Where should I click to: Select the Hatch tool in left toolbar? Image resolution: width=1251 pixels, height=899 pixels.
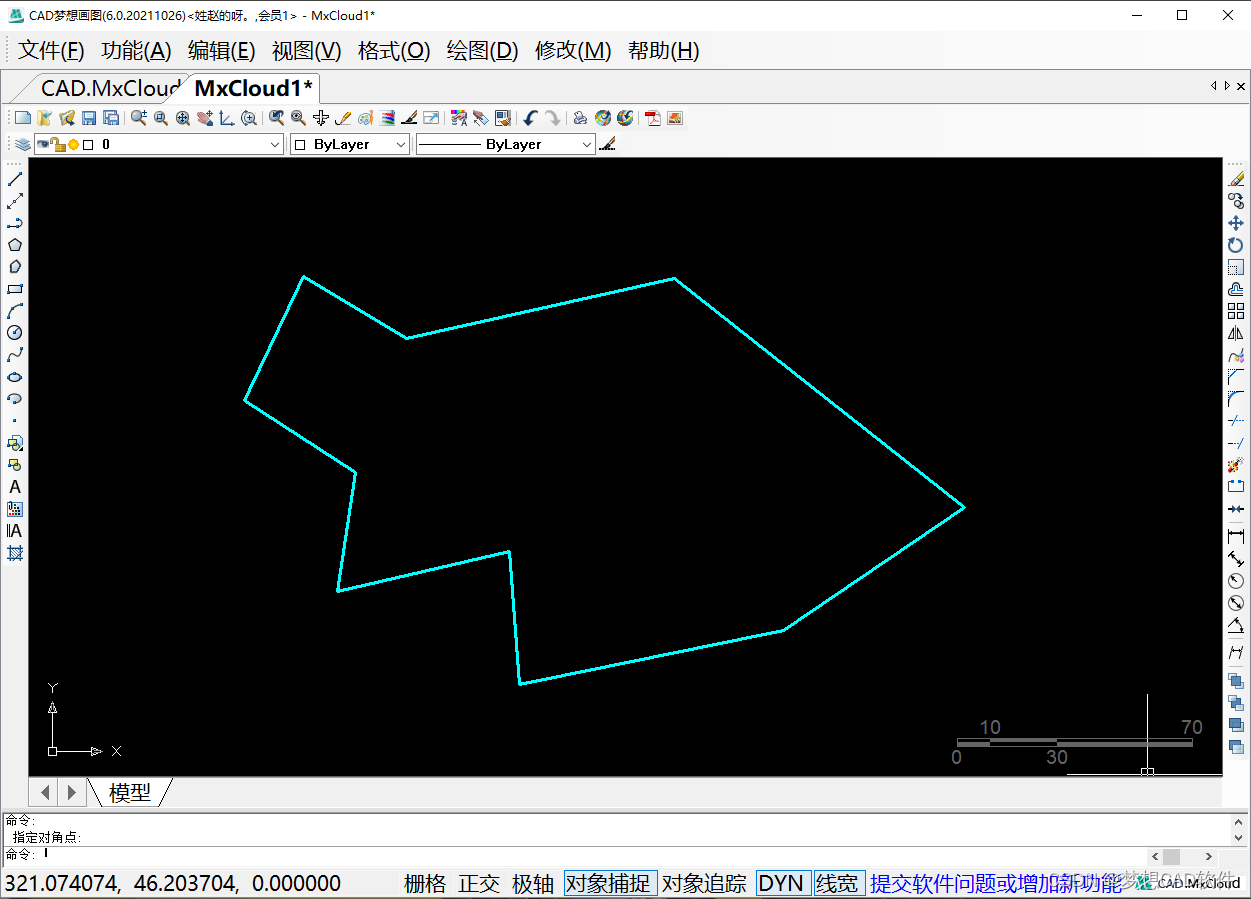[x=15, y=553]
